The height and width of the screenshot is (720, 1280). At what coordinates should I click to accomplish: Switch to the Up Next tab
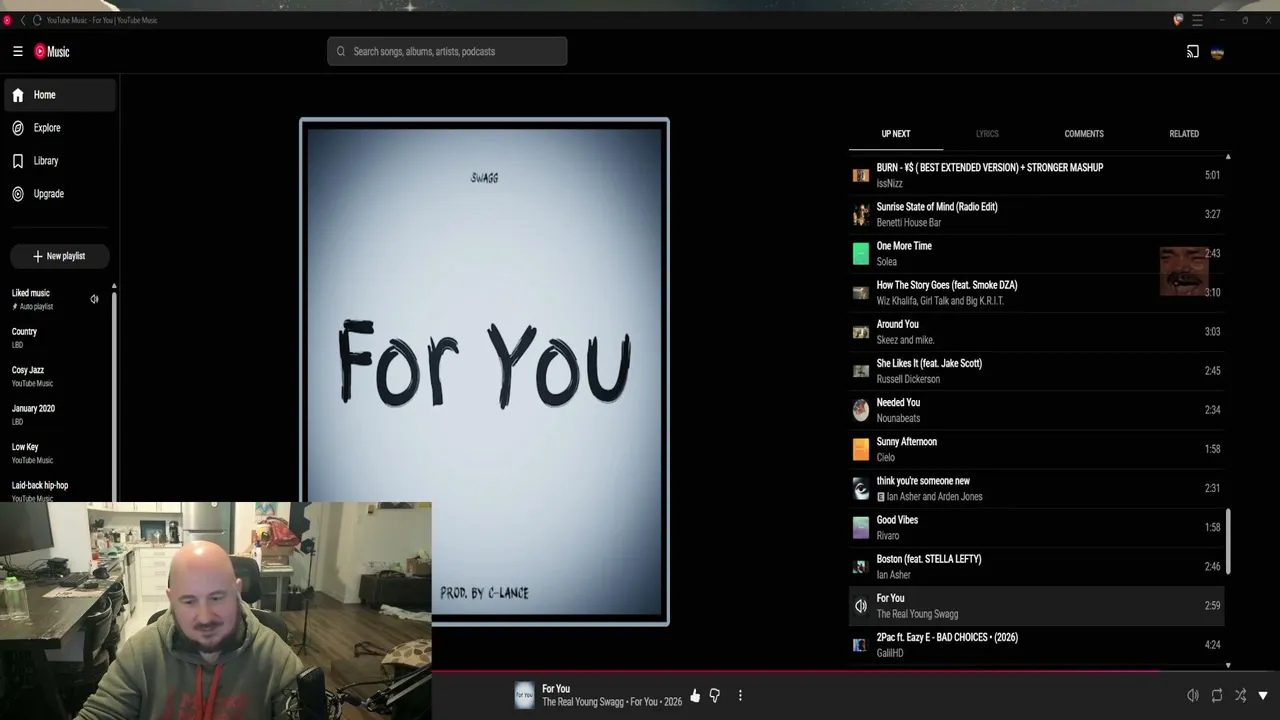[x=896, y=134]
